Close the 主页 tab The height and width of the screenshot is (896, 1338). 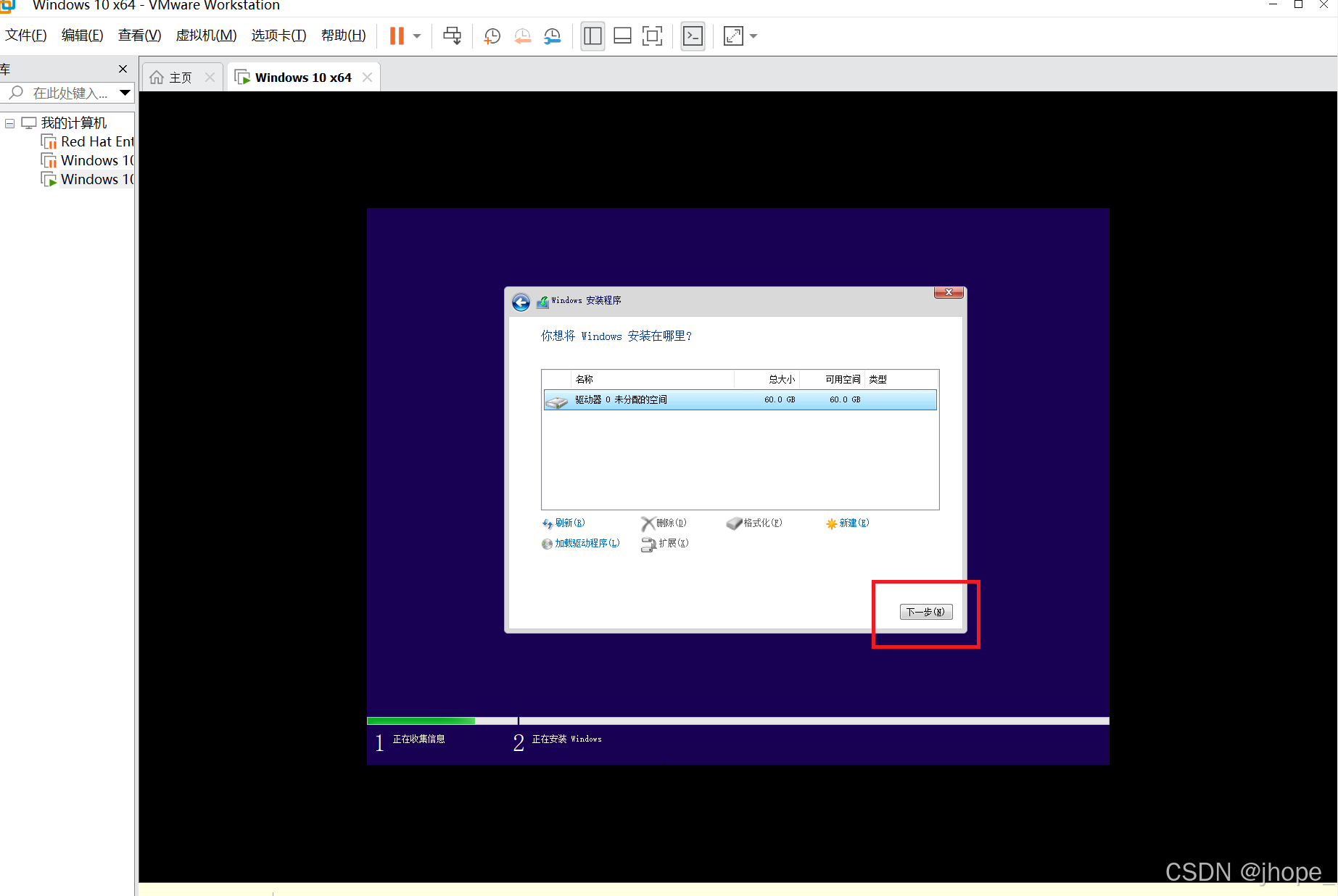pyautogui.click(x=210, y=78)
